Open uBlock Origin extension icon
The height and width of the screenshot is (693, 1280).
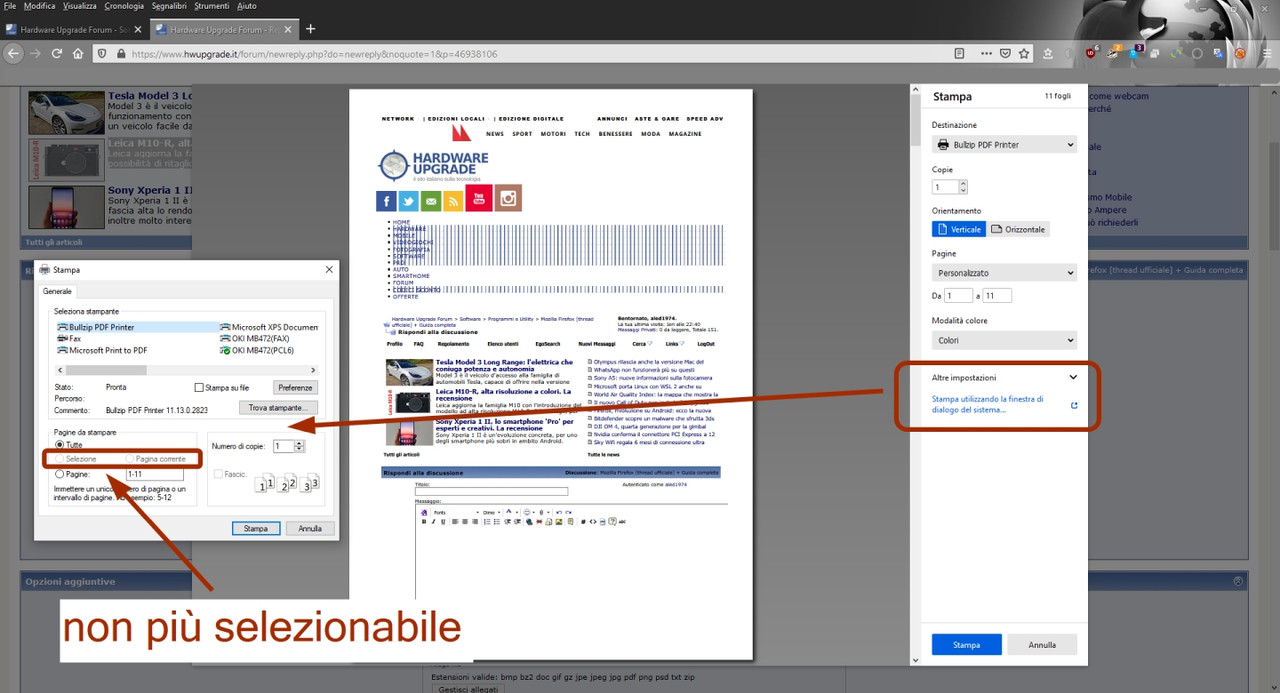click(1091, 53)
